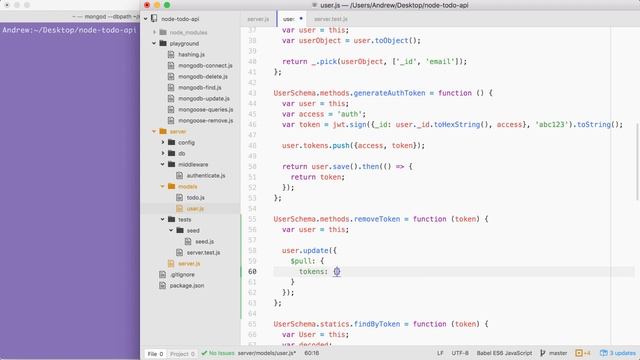This screenshot has height=360, width=640.
Task: Click the node-todo-api project repo icon
Action: pos(154,19)
